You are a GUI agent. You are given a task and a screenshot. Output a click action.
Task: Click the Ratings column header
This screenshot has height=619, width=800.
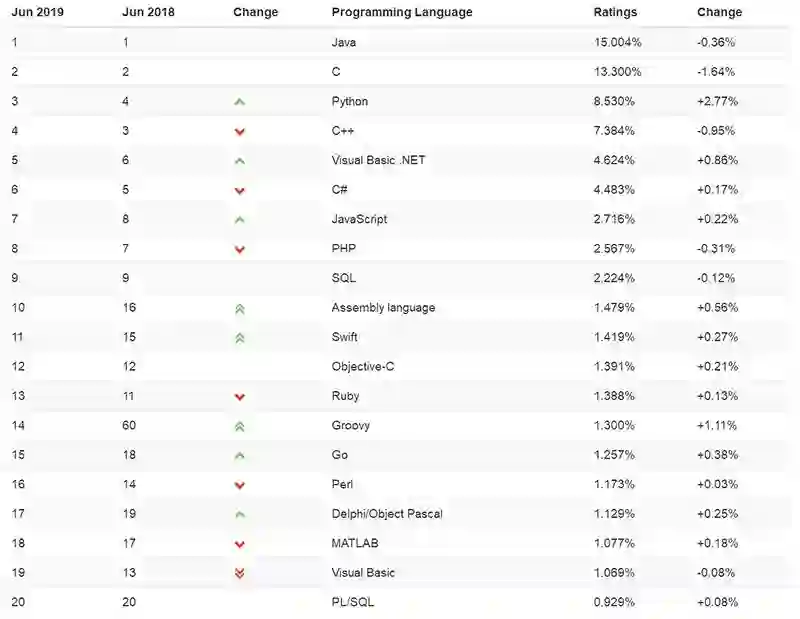pyautogui.click(x=614, y=13)
